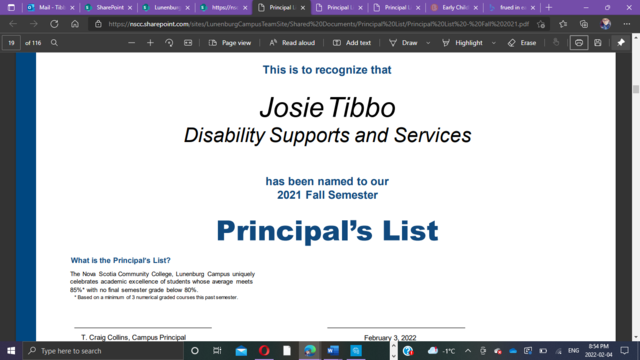Screen dimensions: 640x360
Task: Switch to Microsoft Edge on taskbar
Action: pos(310,351)
